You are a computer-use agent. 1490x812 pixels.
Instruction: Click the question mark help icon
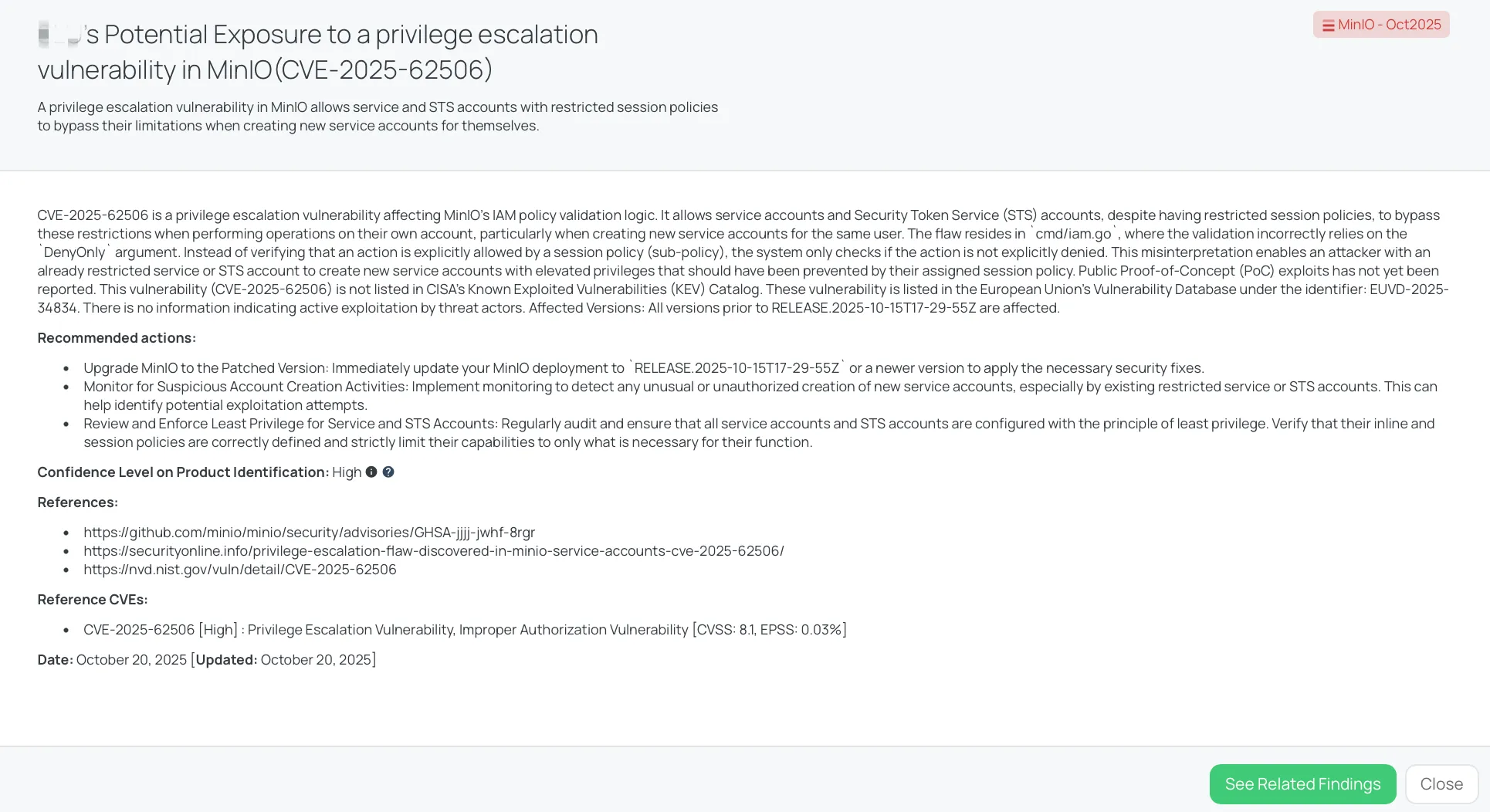388,472
